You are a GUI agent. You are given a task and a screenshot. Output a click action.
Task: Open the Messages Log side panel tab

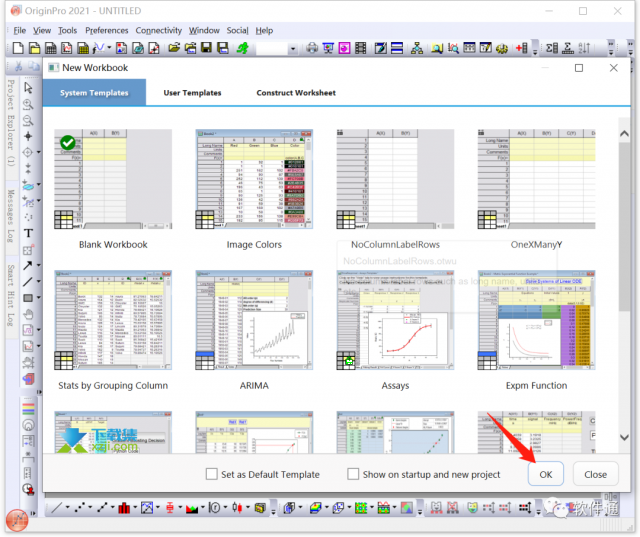[11, 215]
